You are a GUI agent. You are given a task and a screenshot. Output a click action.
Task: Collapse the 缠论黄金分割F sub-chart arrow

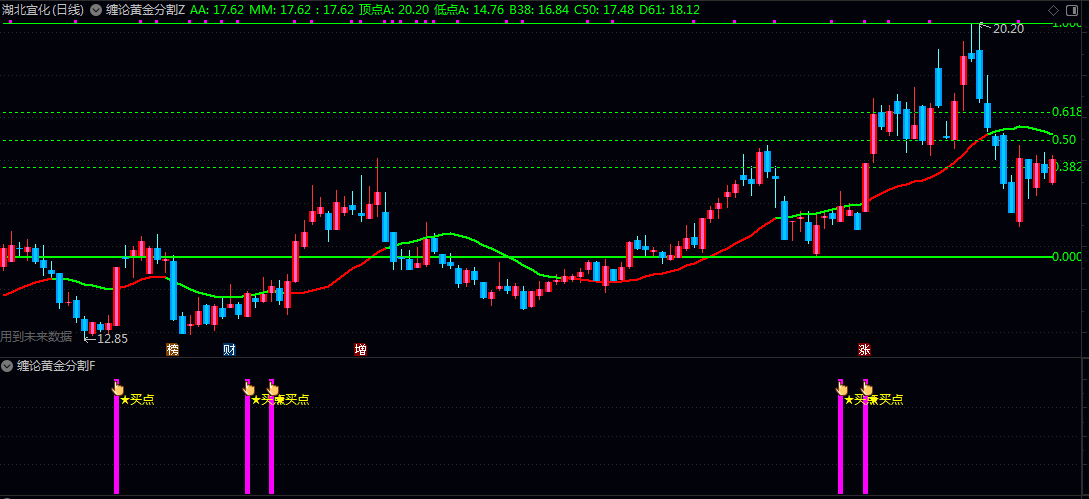click(7, 366)
